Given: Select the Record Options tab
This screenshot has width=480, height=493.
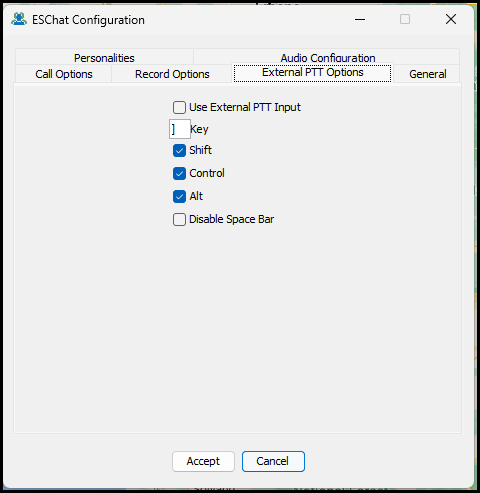Looking at the screenshot, I should point(172,74).
